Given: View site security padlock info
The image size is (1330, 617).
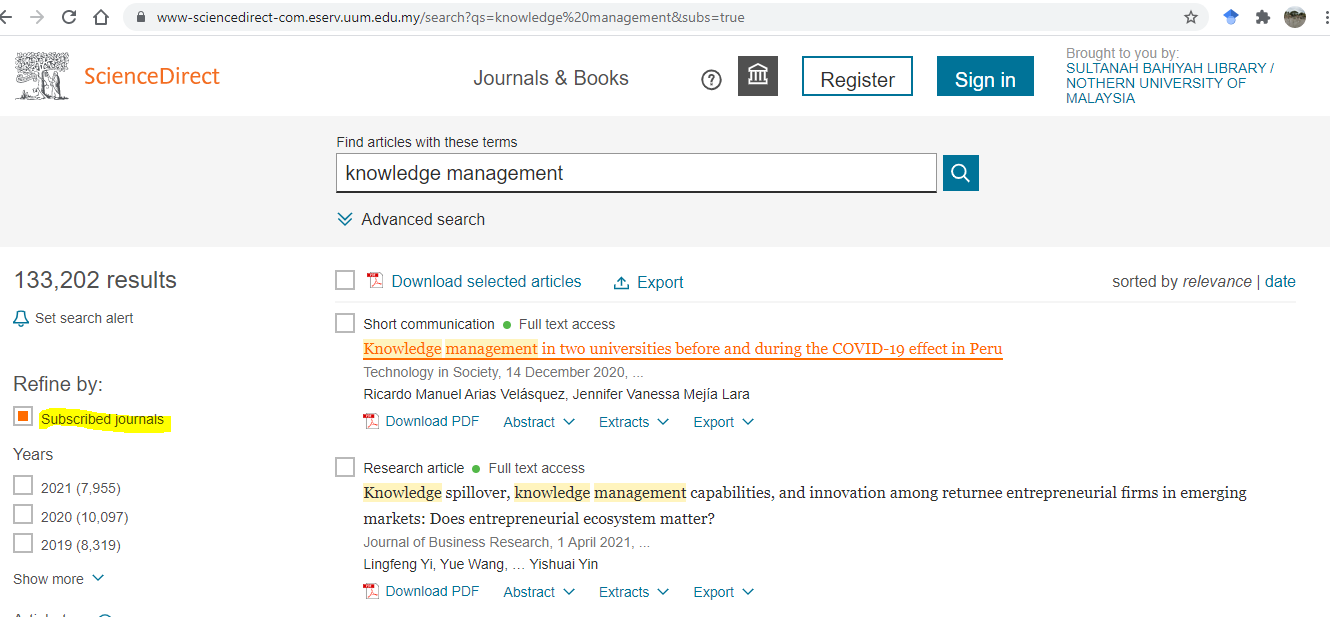Looking at the screenshot, I should coord(139,17).
